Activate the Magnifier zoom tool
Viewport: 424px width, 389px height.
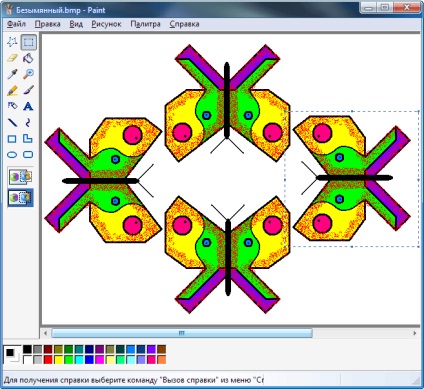28,74
